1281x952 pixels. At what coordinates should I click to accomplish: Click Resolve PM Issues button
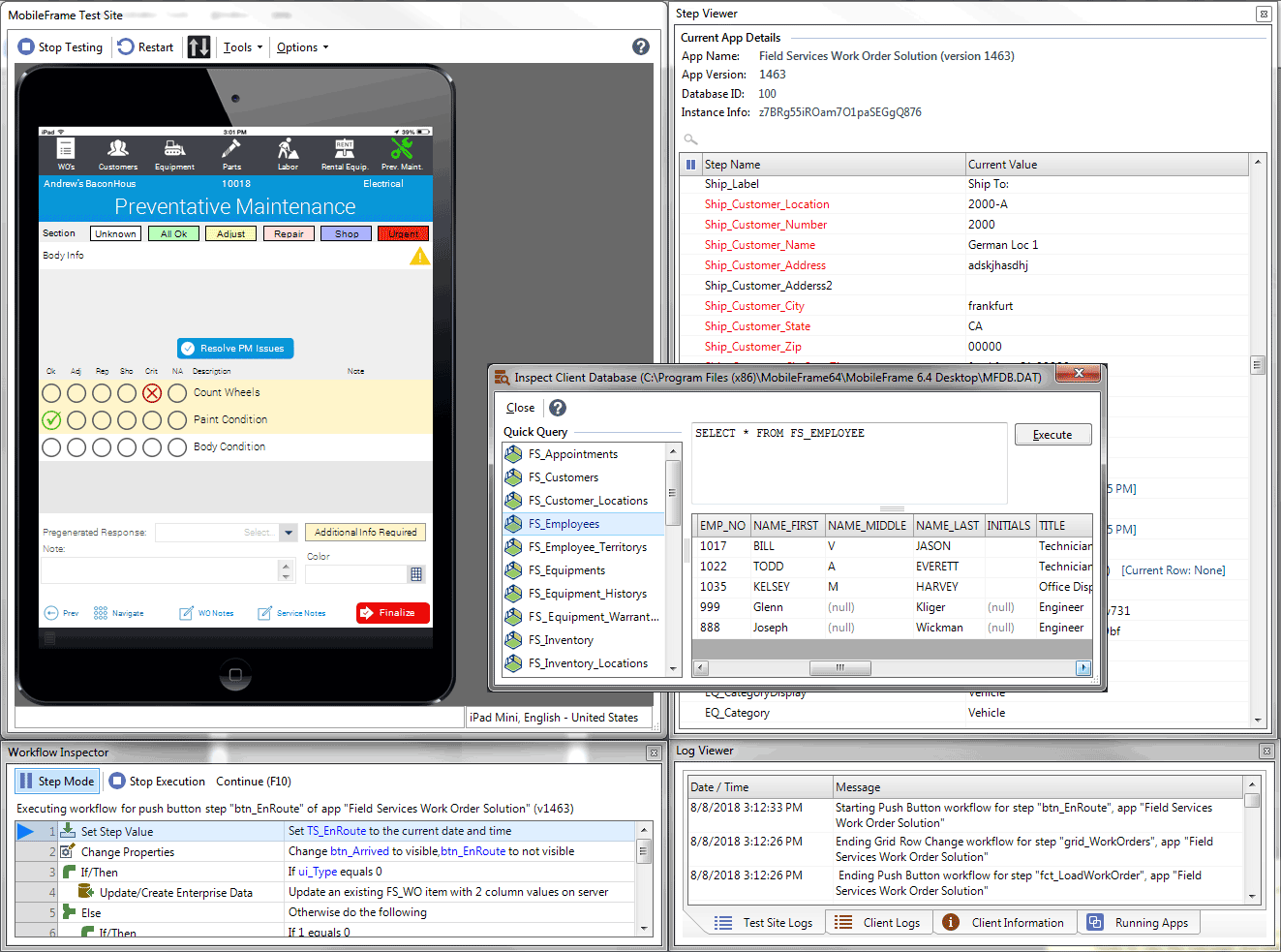(235, 349)
